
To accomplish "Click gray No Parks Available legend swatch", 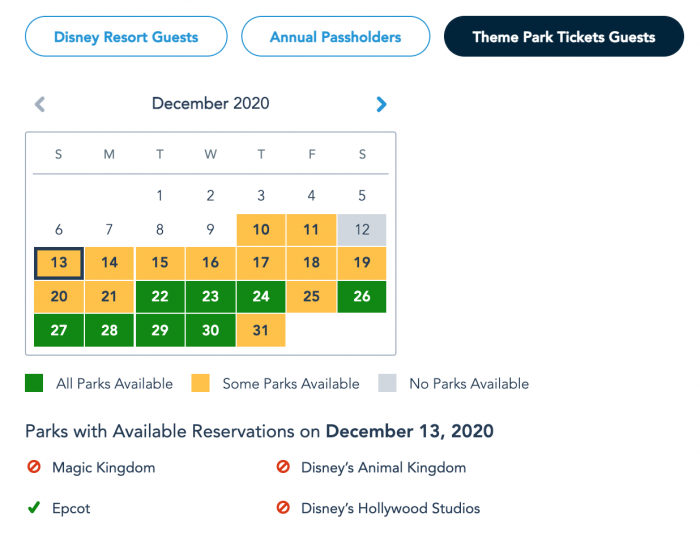I will click(387, 383).
